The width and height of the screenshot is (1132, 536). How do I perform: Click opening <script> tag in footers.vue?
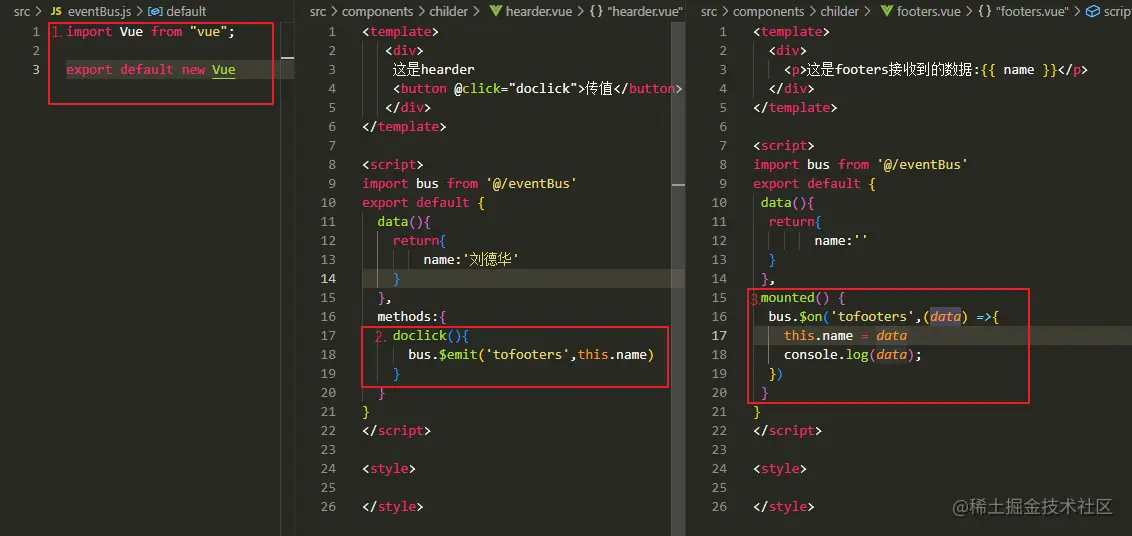pyautogui.click(x=784, y=145)
